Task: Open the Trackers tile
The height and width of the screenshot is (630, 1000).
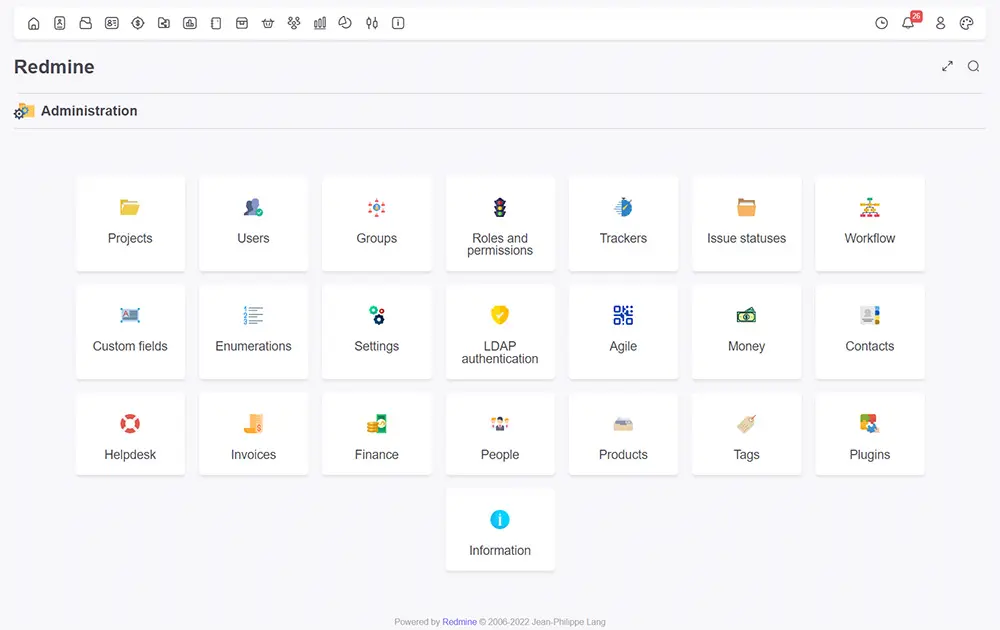Action: click(623, 224)
